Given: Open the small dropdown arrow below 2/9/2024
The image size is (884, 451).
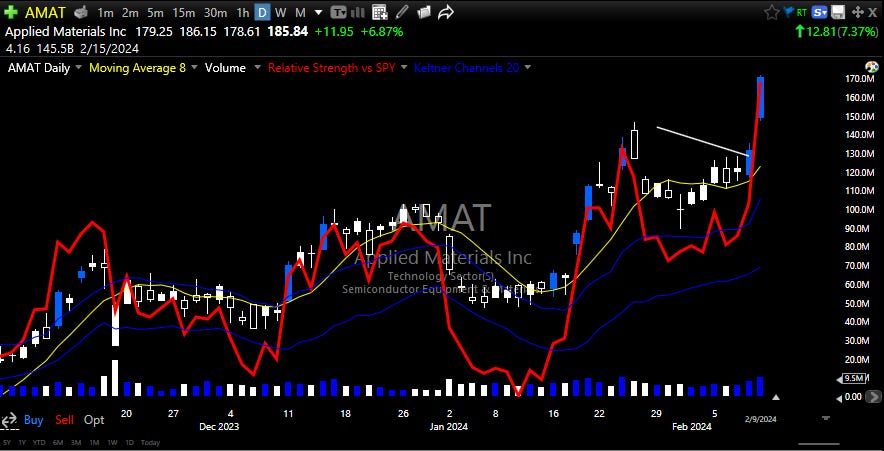Looking at the screenshot, I should click(826, 418).
